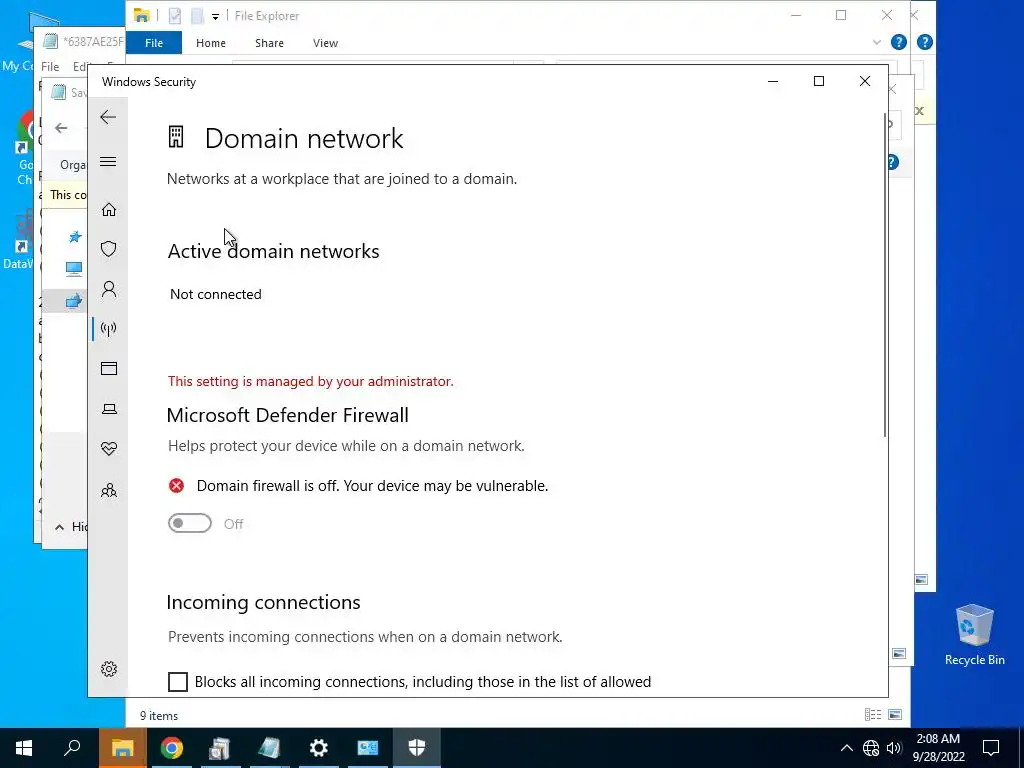This screenshot has height=768, width=1024.
Task: Click the Domain network page heading
Action: [x=304, y=138]
